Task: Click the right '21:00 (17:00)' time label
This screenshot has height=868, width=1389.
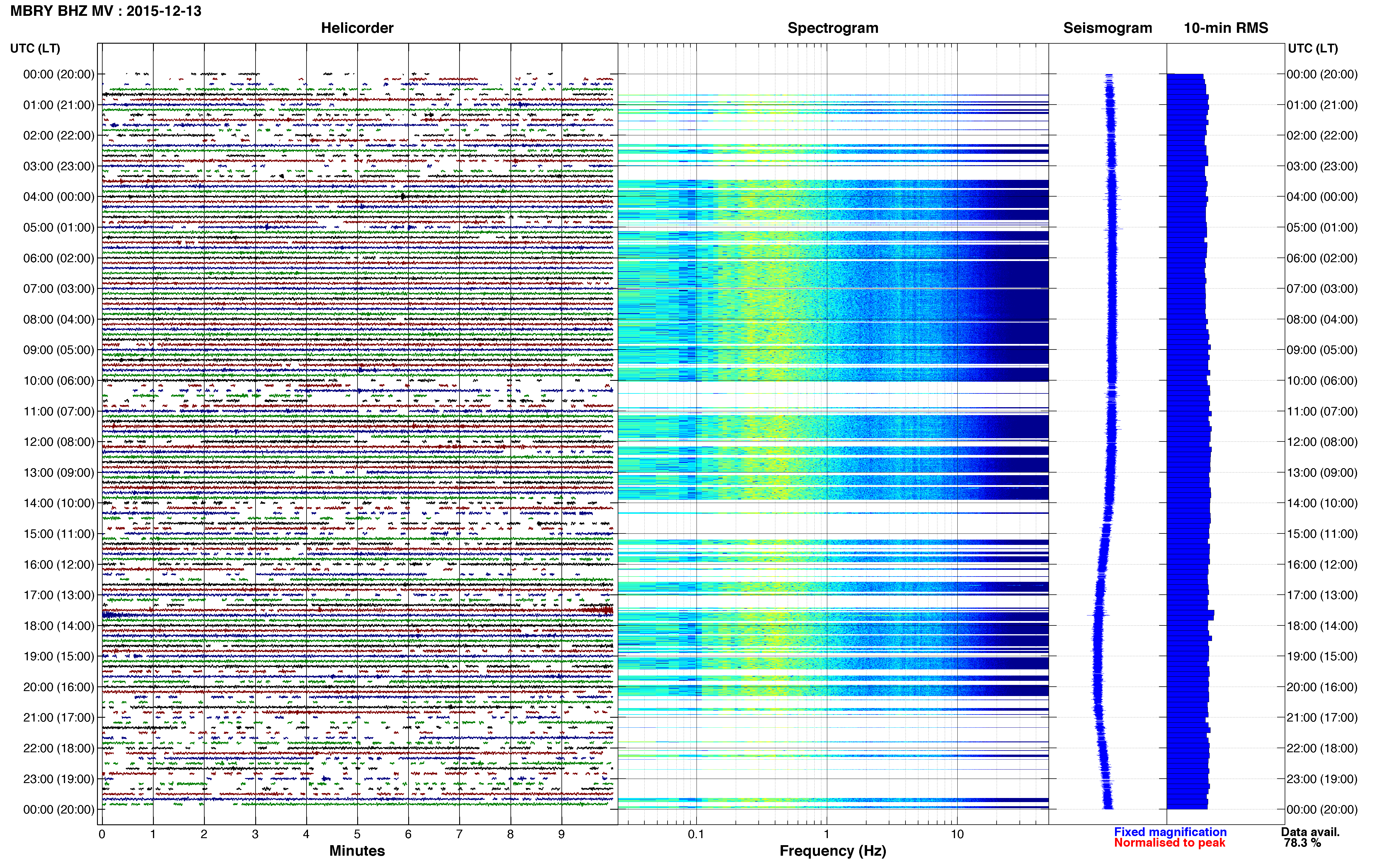Action: click(x=1322, y=718)
